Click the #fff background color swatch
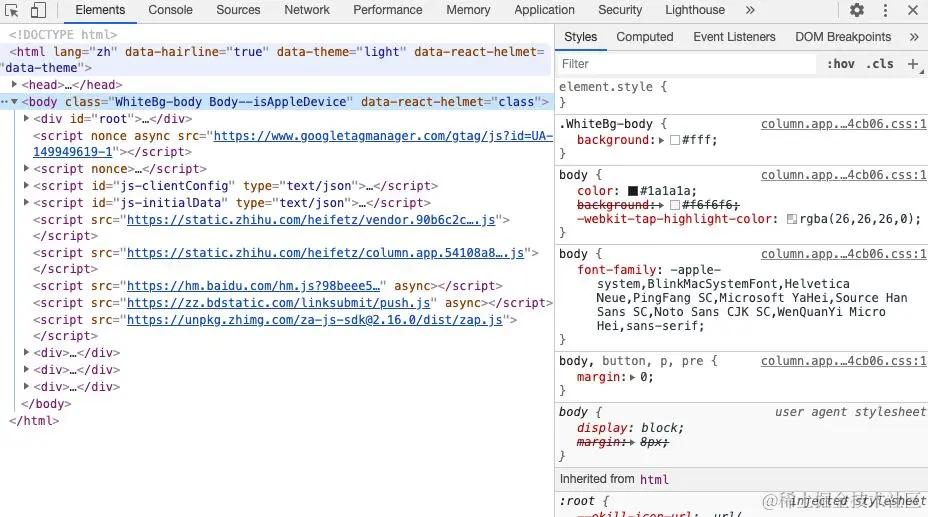 [x=675, y=140]
